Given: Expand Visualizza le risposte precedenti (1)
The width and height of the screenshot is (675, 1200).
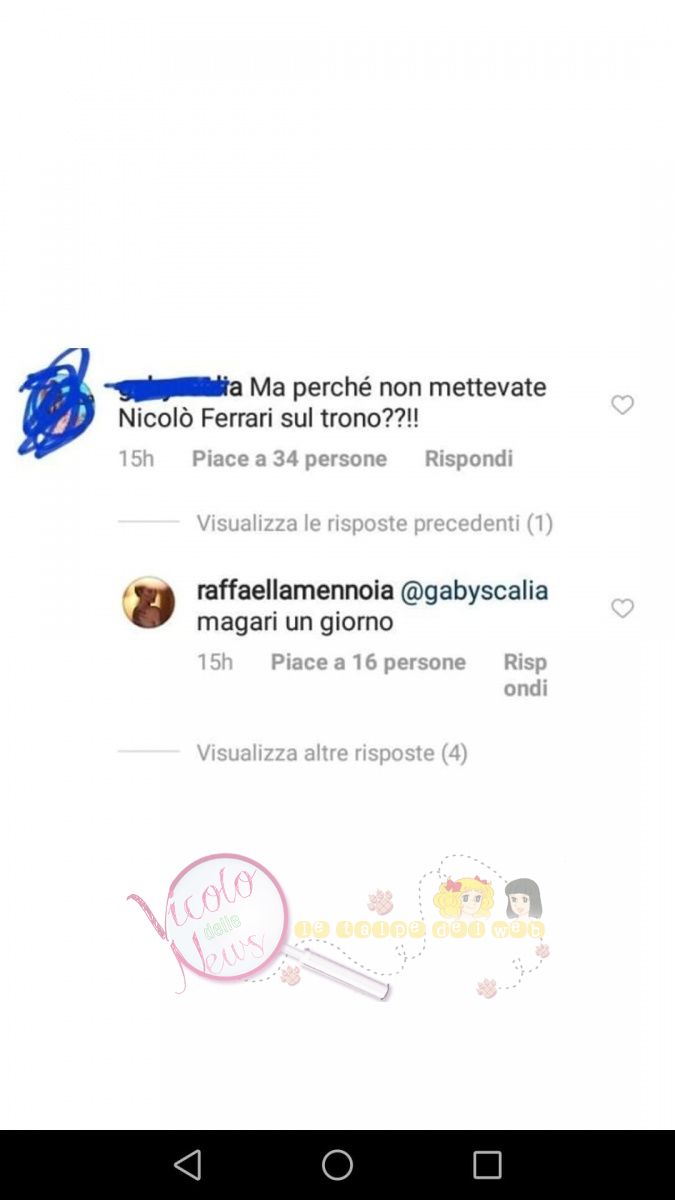Looking at the screenshot, I should [374, 523].
